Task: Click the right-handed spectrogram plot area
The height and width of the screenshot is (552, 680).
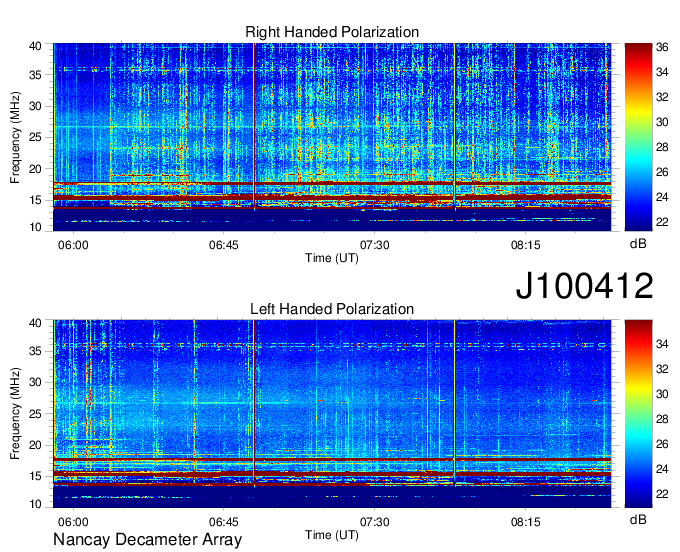Action: point(332,137)
